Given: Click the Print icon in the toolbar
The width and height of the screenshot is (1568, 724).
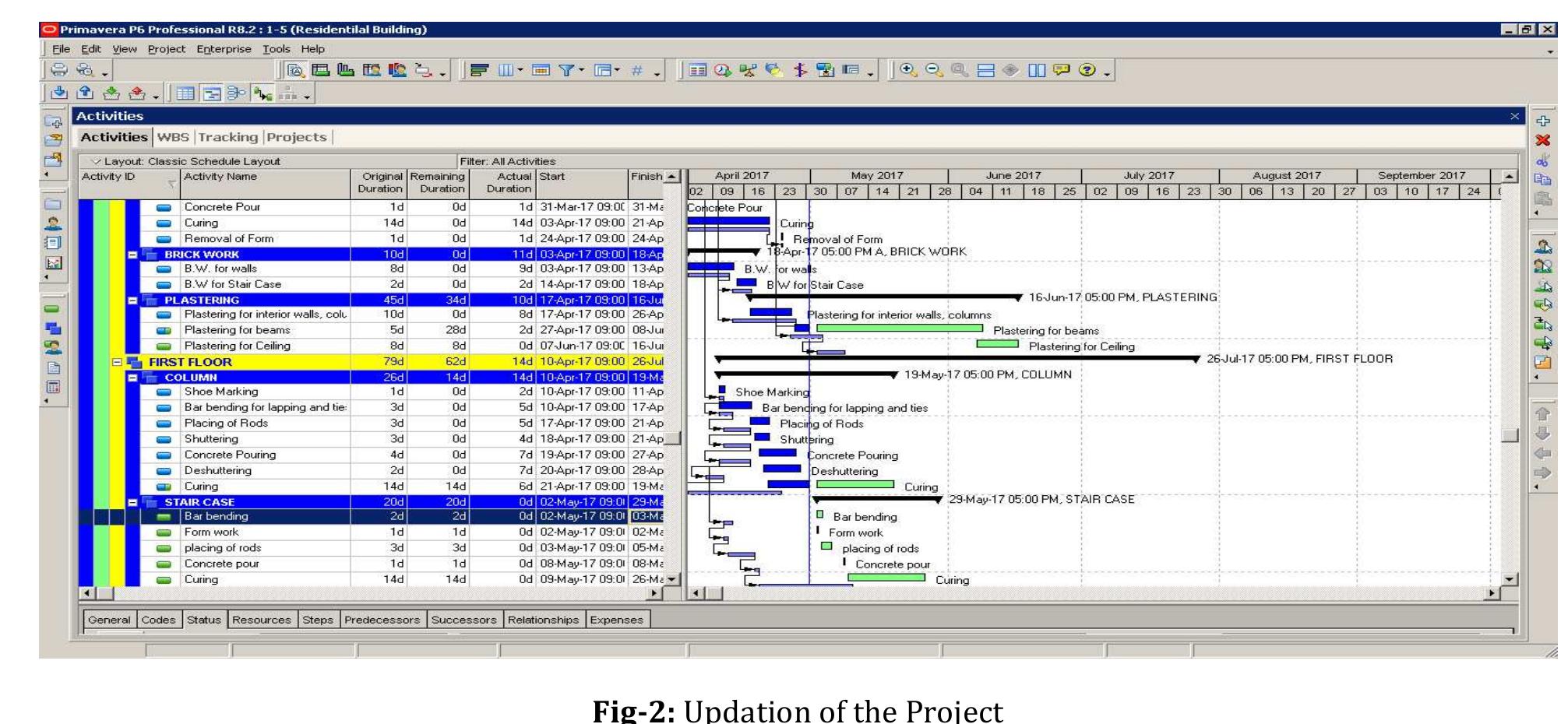Looking at the screenshot, I should [59, 70].
